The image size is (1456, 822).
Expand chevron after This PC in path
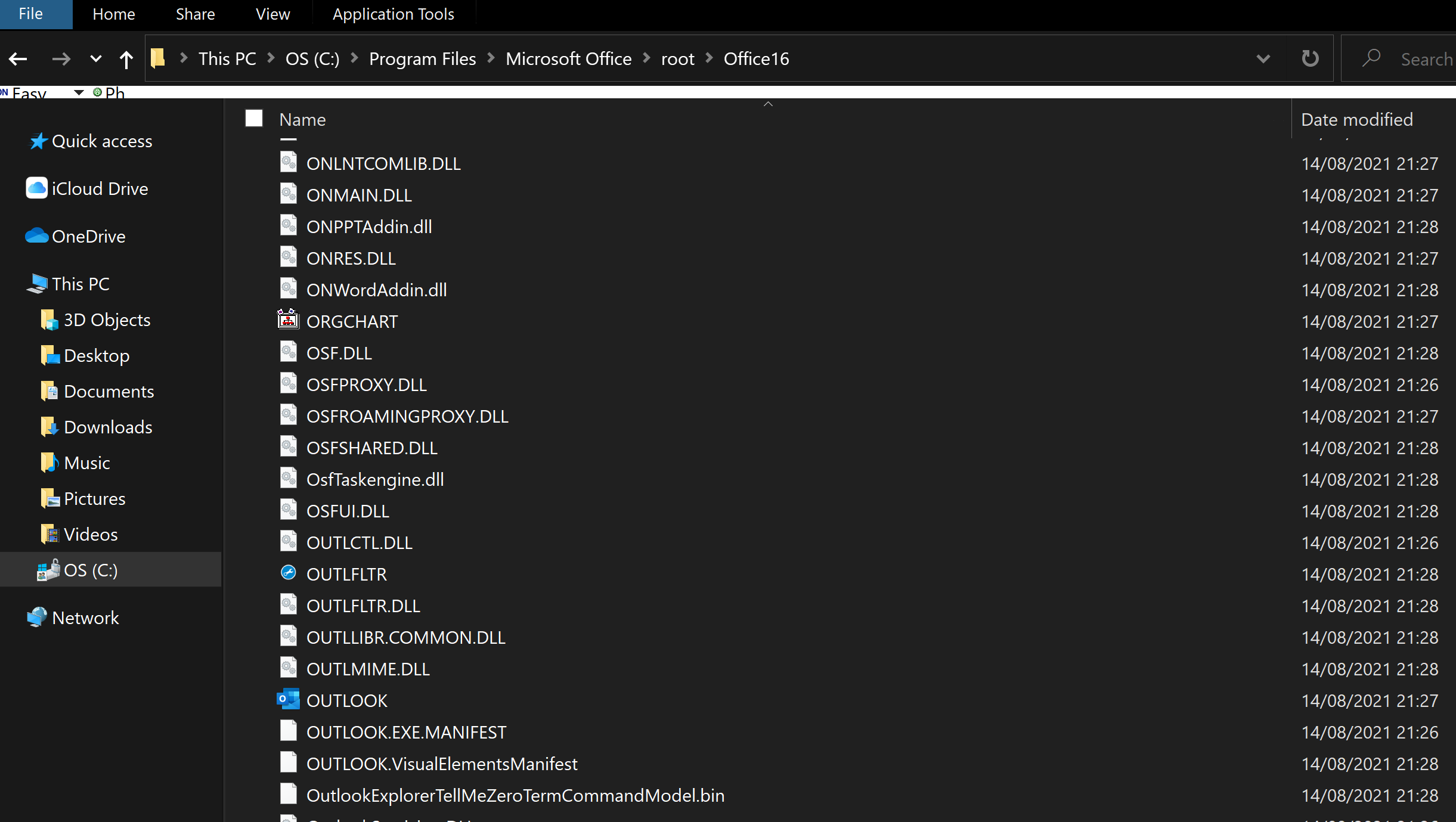click(271, 58)
